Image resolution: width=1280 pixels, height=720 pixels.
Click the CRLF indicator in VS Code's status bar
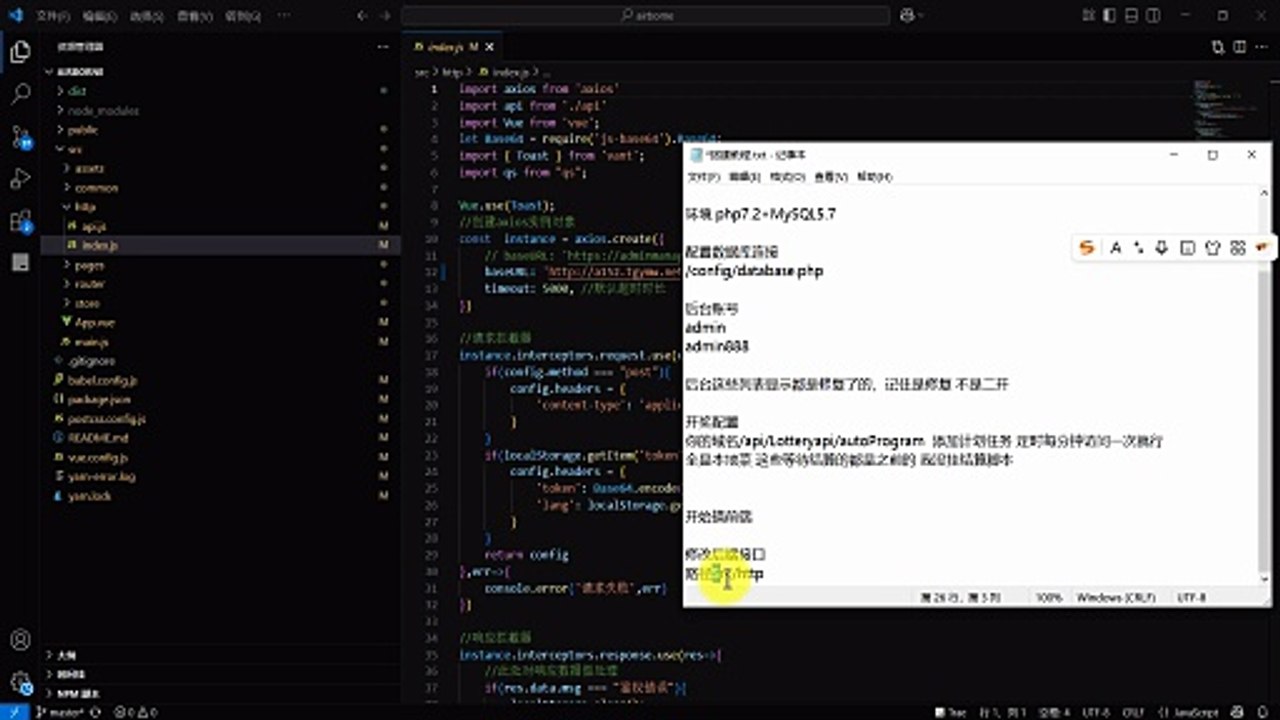(1134, 712)
